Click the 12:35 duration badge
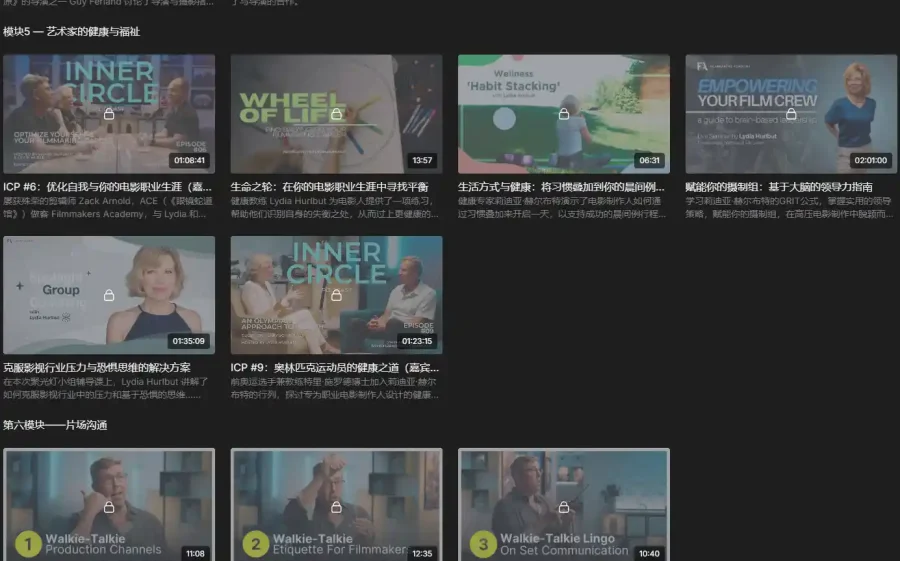The height and width of the screenshot is (561, 900). tap(422, 554)
